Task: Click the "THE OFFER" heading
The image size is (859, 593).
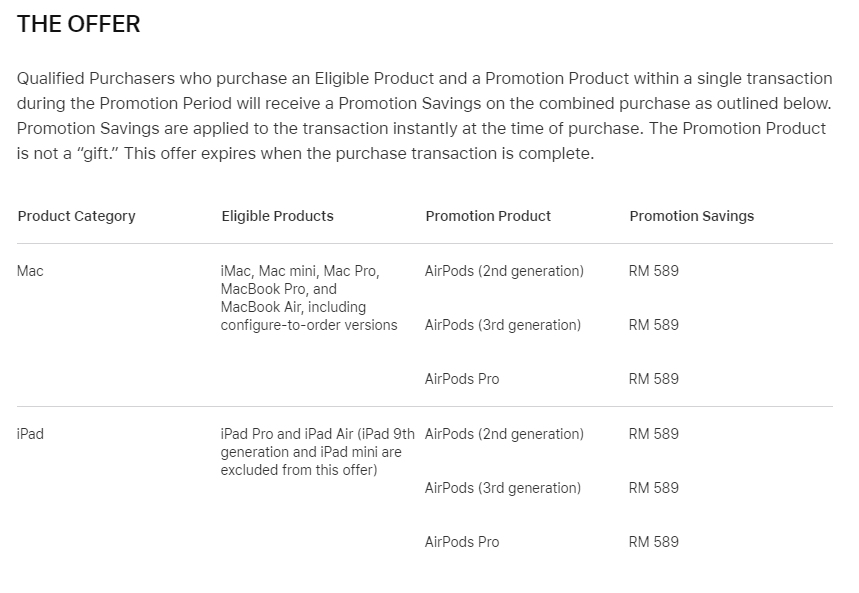Action: (79, 25)
